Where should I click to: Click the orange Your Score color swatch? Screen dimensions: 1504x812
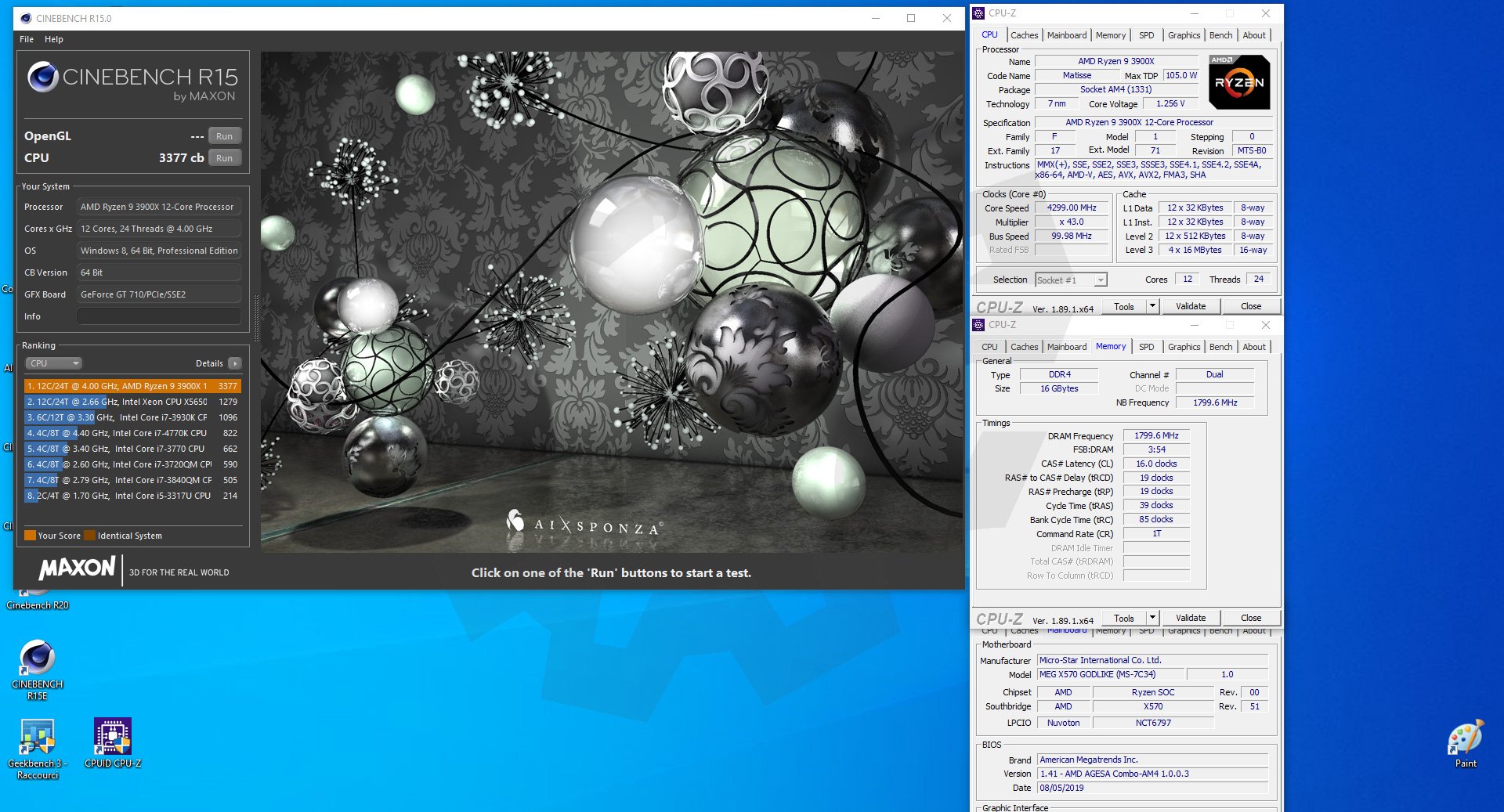click(30, 536)
